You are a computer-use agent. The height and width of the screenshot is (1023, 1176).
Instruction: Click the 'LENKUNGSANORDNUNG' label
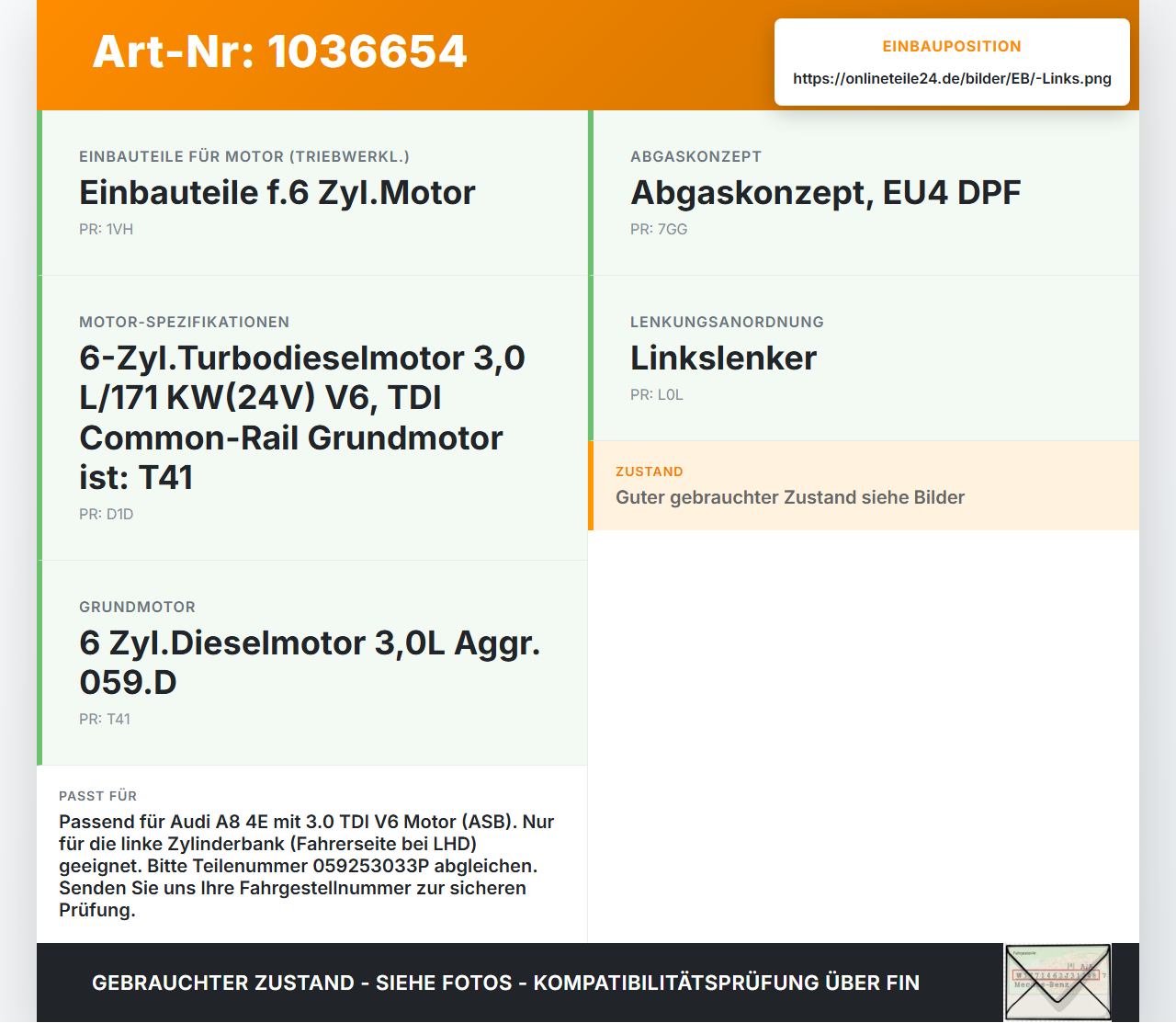click(727, 323)
